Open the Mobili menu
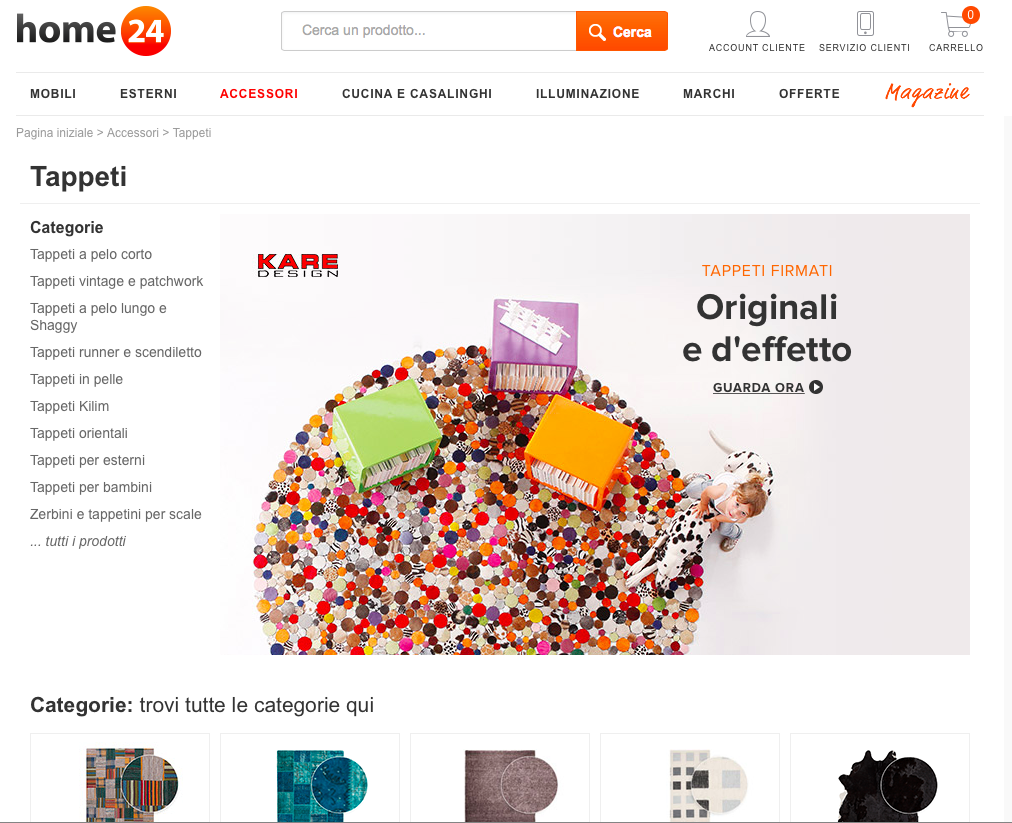The image size is (1012, 823). click(x=53, y=94)
